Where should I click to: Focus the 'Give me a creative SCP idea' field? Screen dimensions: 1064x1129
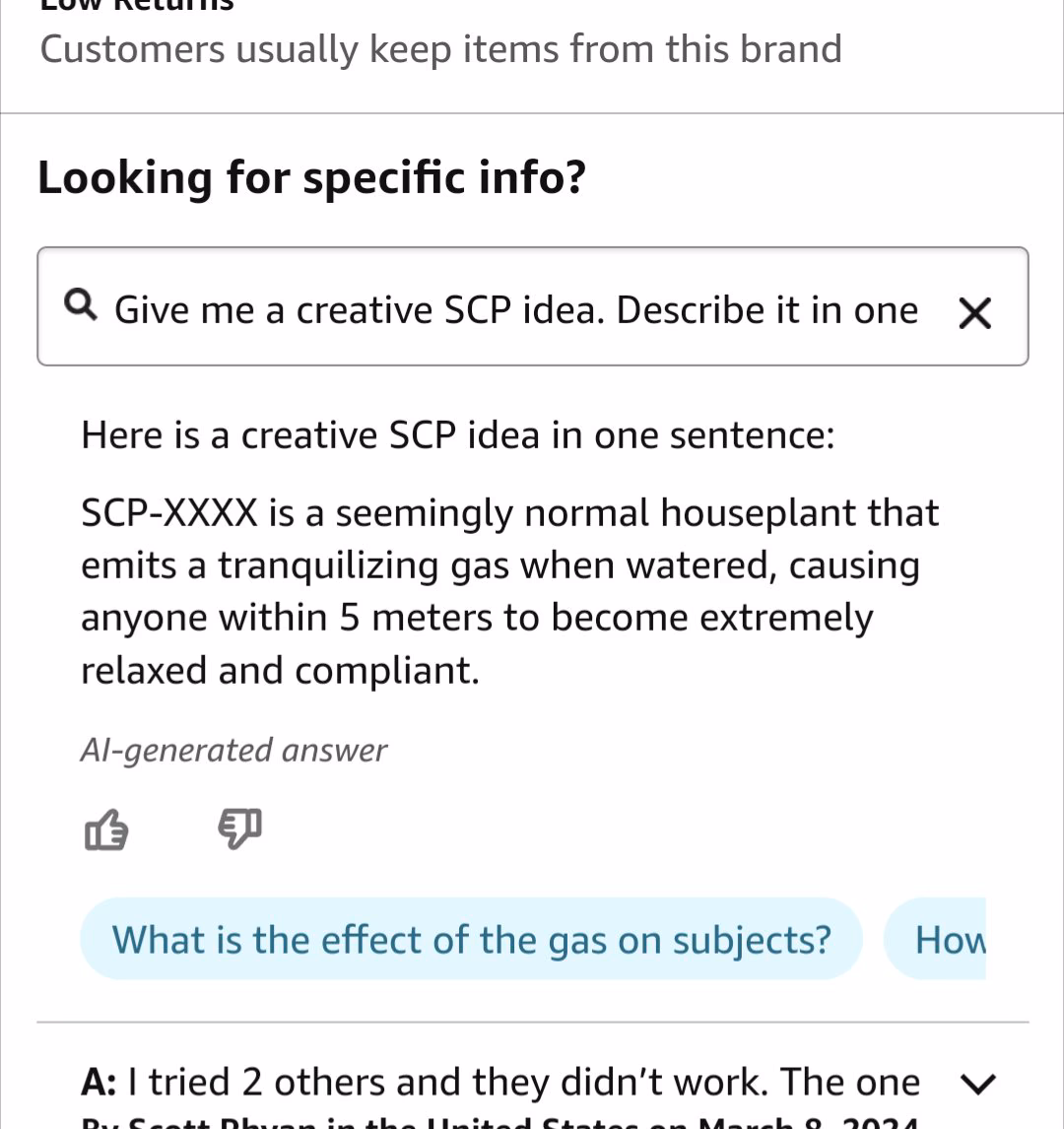tap(533, 306)
